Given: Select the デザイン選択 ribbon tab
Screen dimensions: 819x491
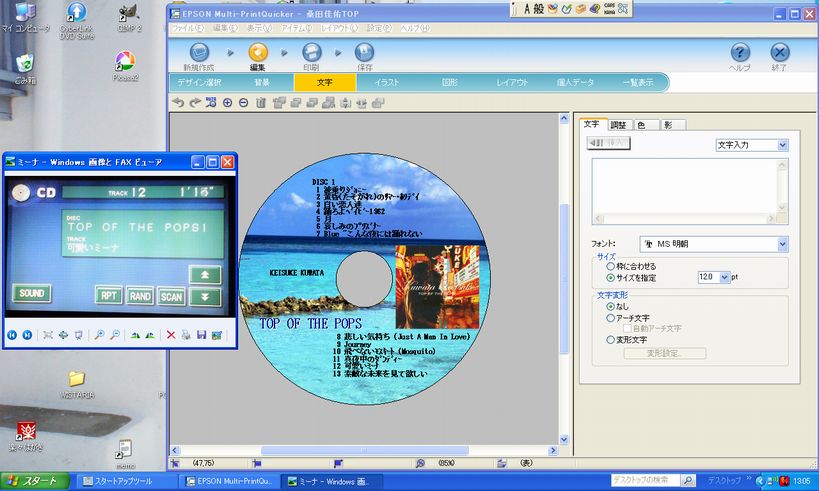Looking at the screenshot, I should [199, 83].
